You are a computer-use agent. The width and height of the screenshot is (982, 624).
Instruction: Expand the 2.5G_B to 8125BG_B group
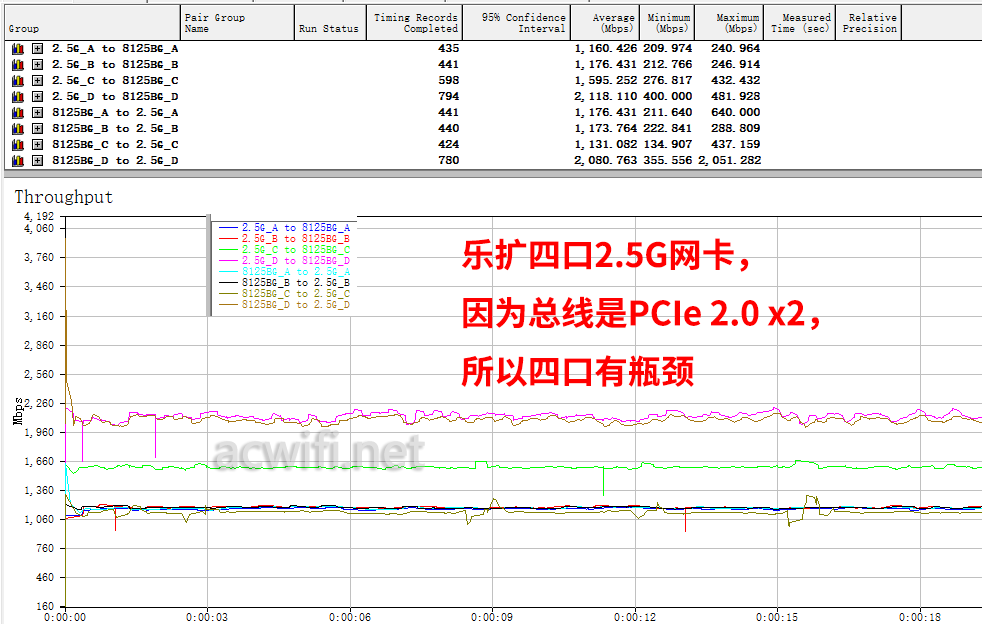tap(38, 65)
